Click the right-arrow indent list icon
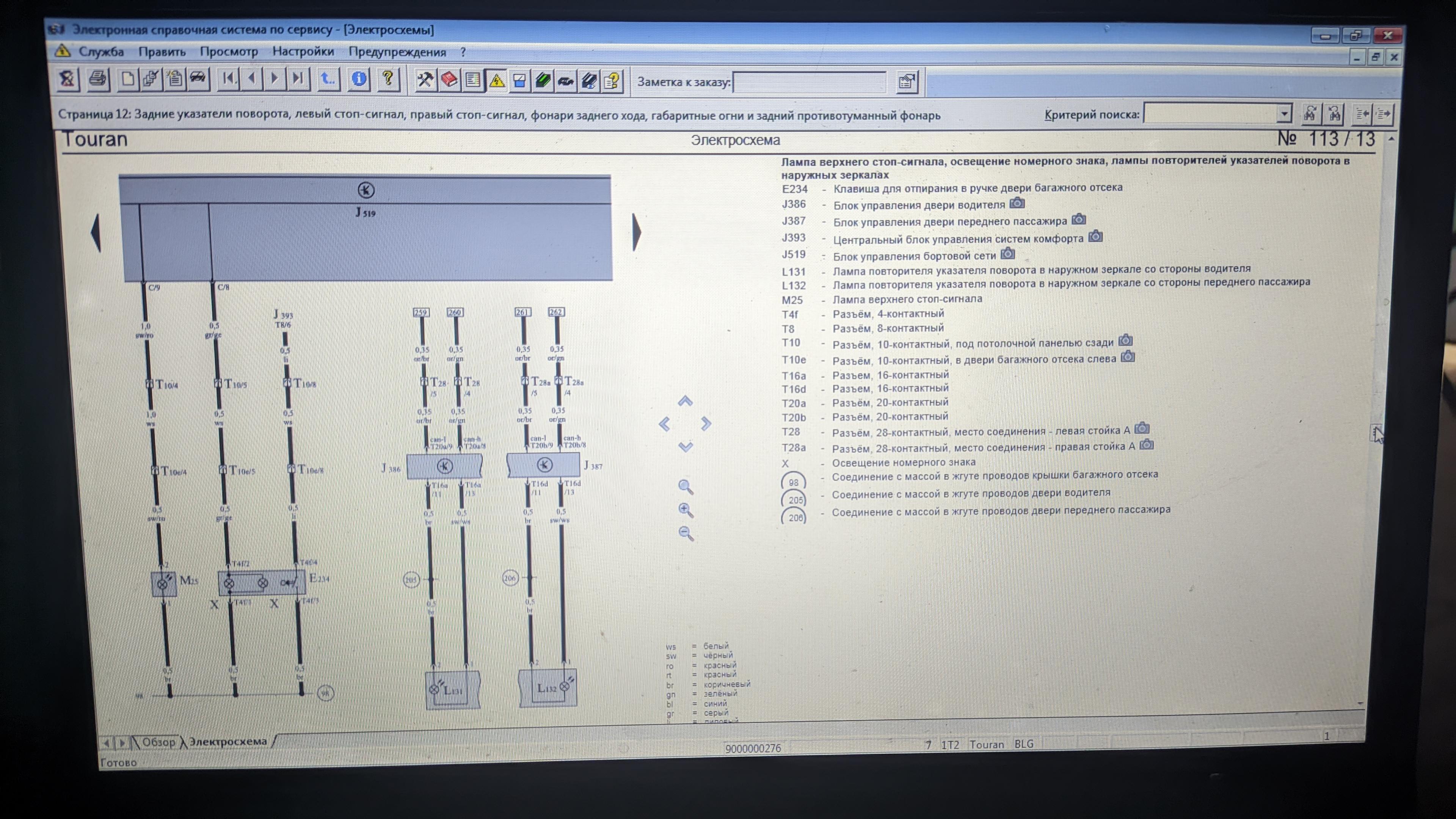1456x819 pixels. pos(1384,114)
